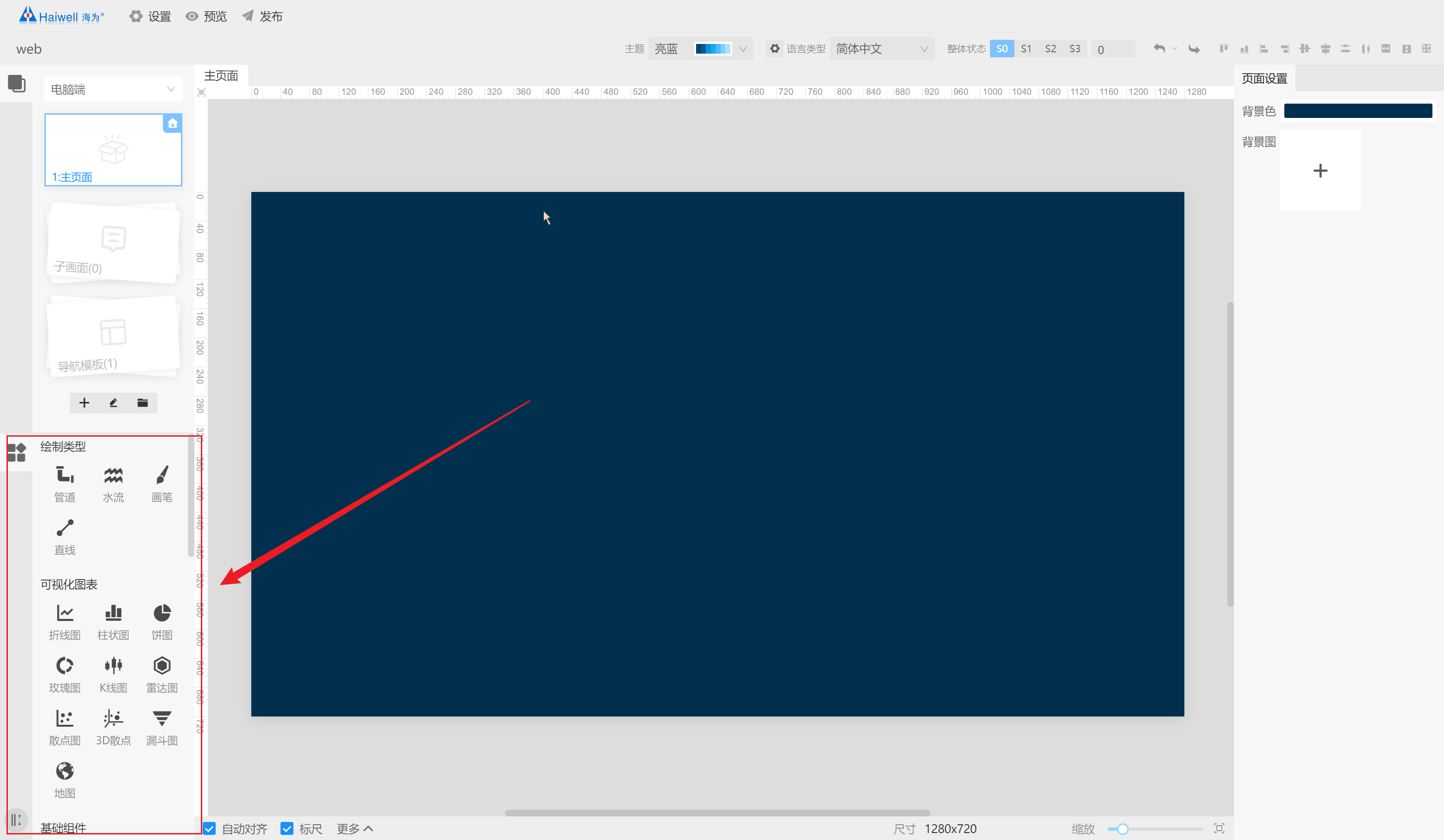Select the S3 overall state

pyautogui.click(x=1075, y=49)
